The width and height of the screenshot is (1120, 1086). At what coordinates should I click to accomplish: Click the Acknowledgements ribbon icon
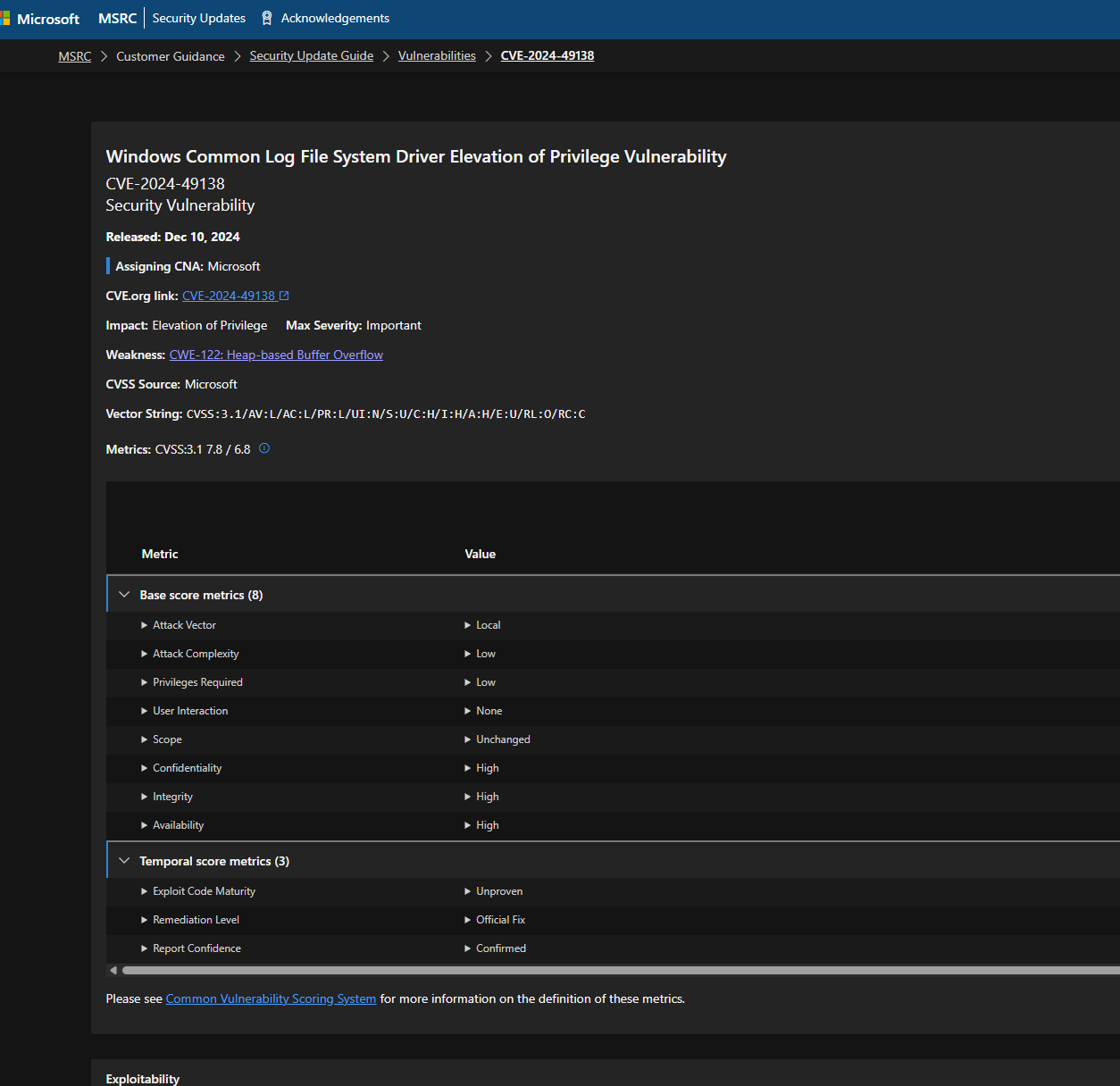(266, 19)
